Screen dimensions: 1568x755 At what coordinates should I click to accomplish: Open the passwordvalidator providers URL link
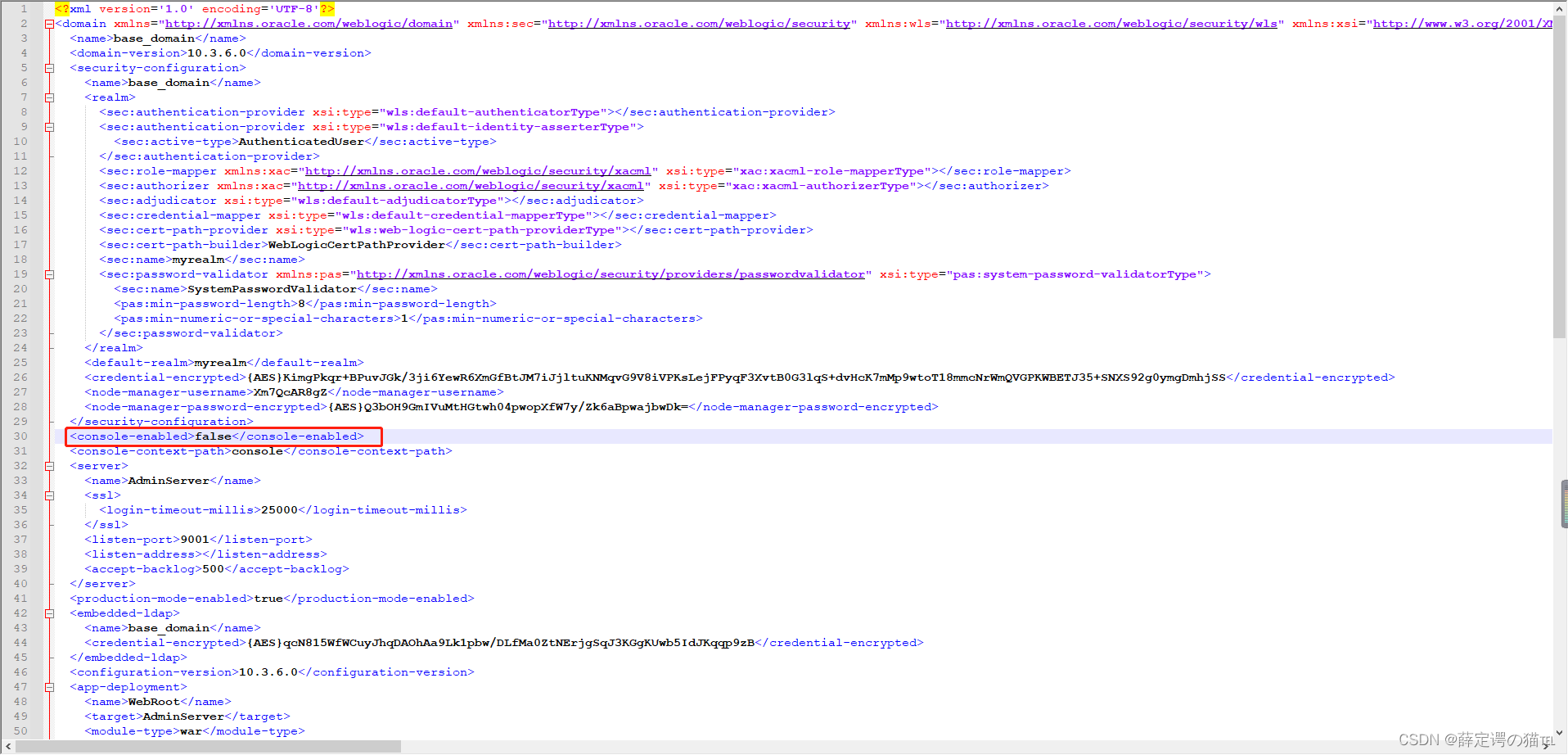[611, 274]
